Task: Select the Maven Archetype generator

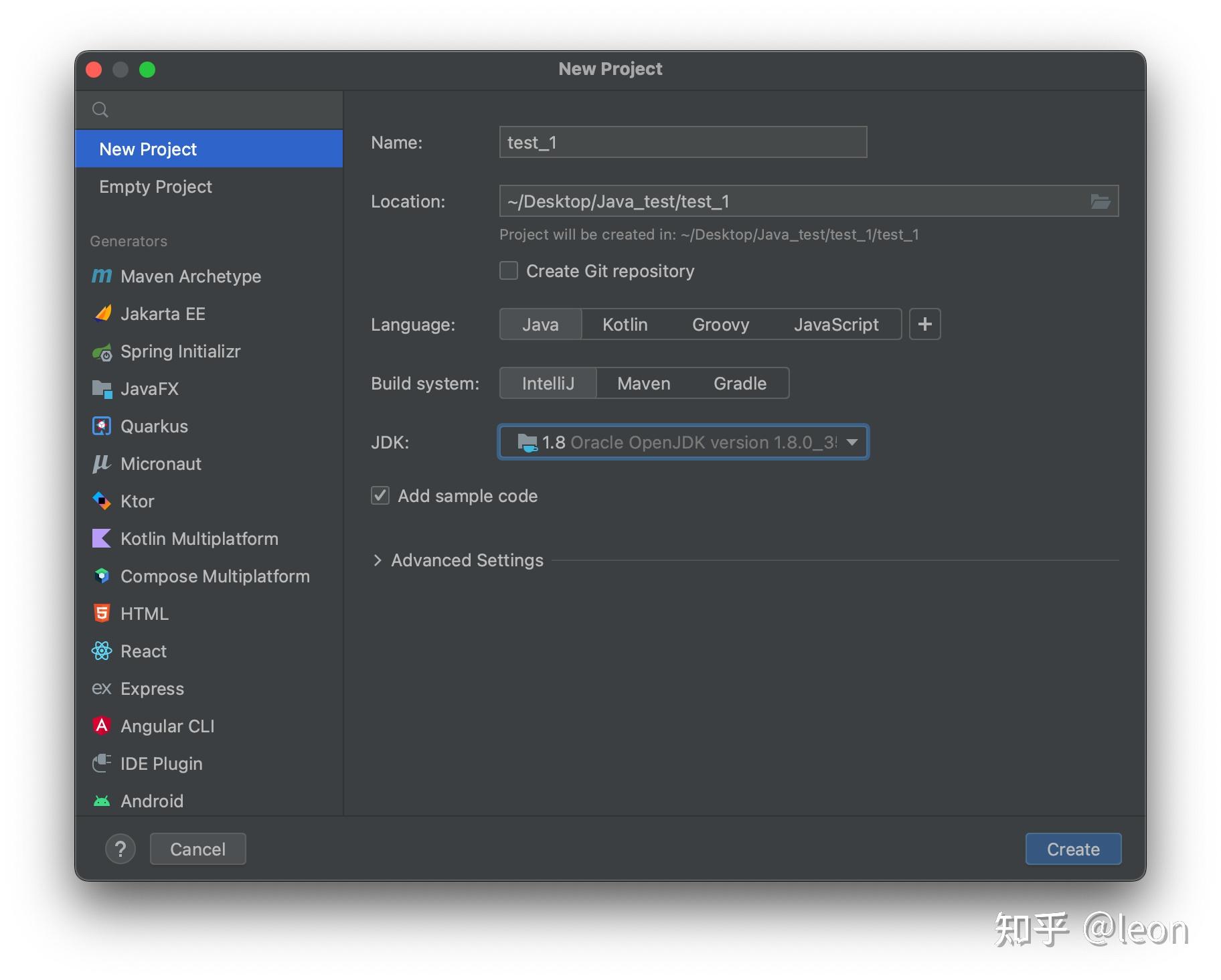Action: [x=190, y=276]
